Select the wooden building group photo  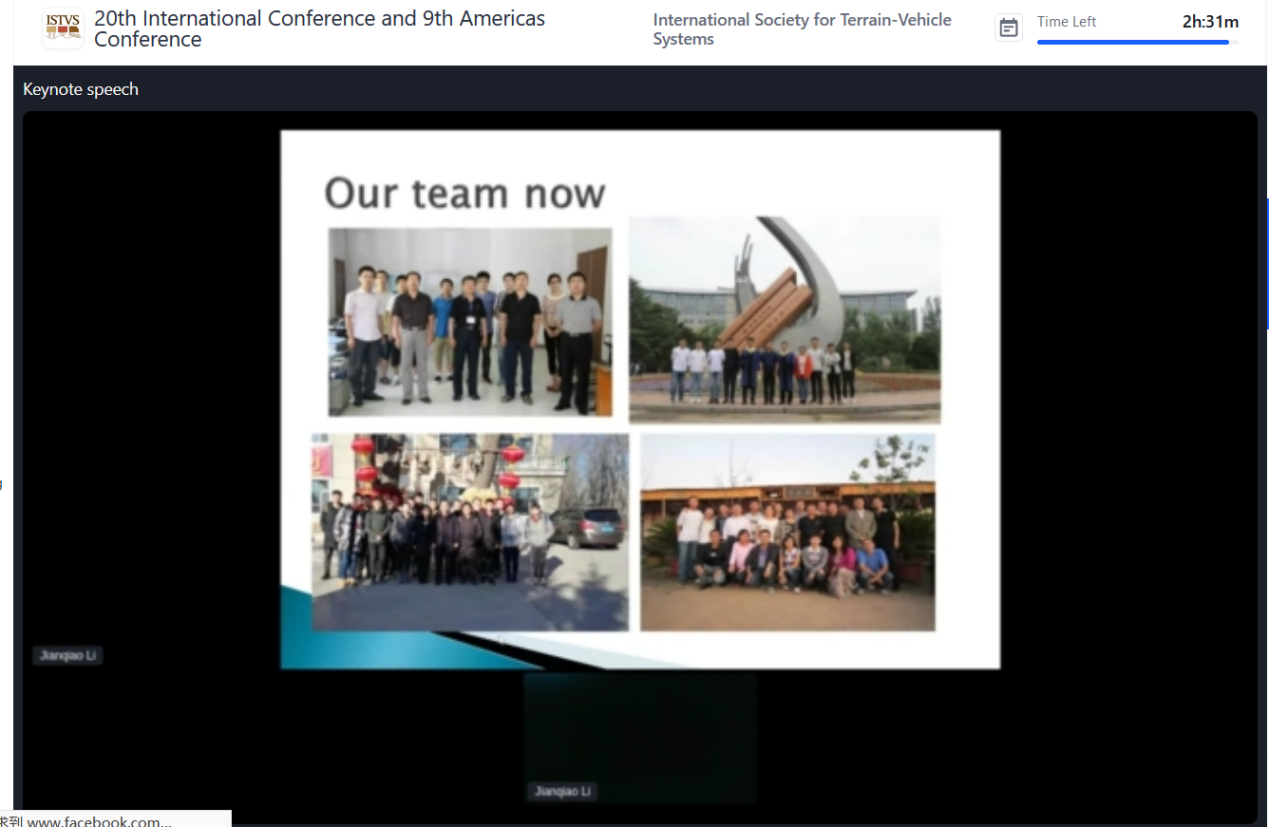point(787,531)
